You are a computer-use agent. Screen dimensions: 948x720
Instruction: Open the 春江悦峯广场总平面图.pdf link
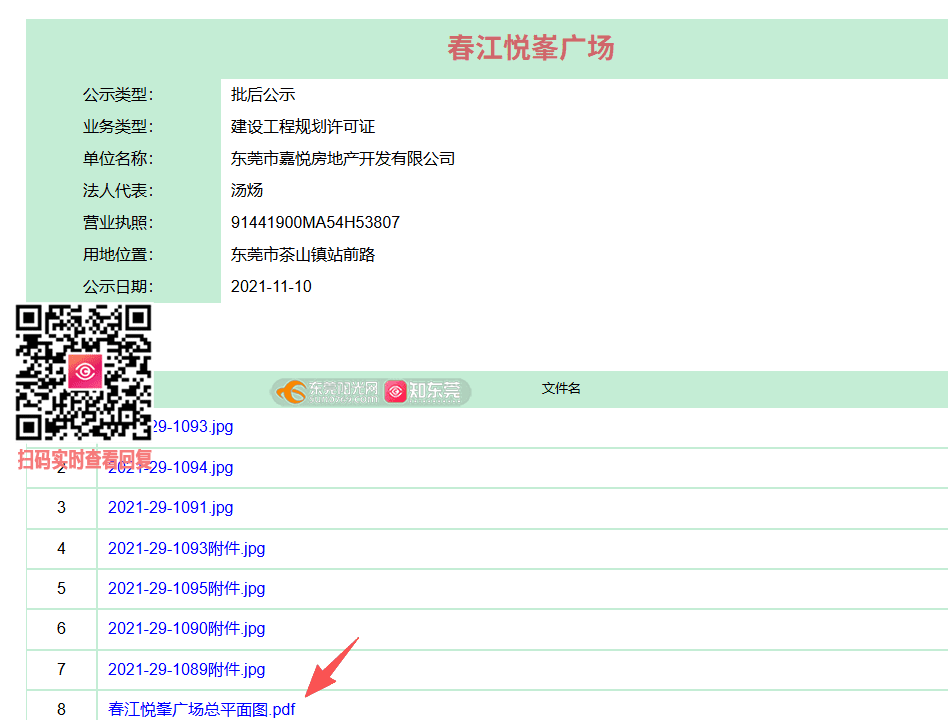[202, 709]
